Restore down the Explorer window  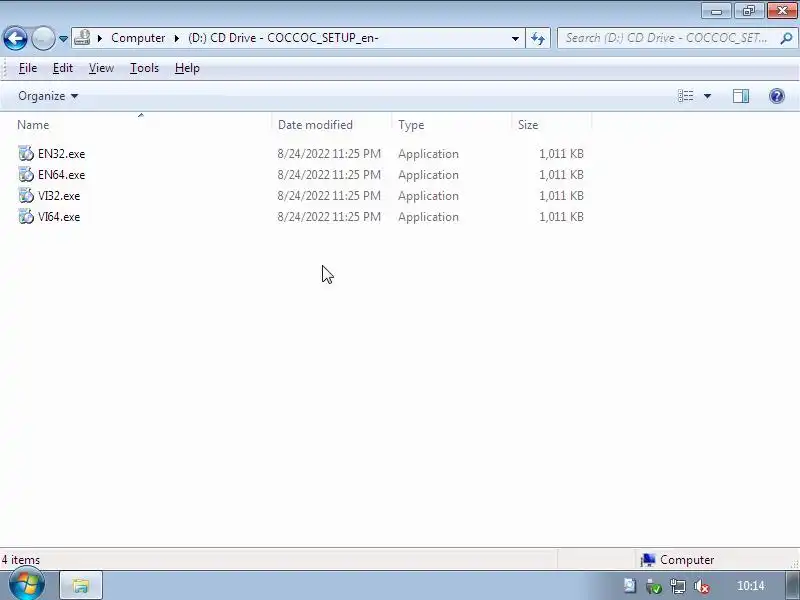tap(748, 11)
